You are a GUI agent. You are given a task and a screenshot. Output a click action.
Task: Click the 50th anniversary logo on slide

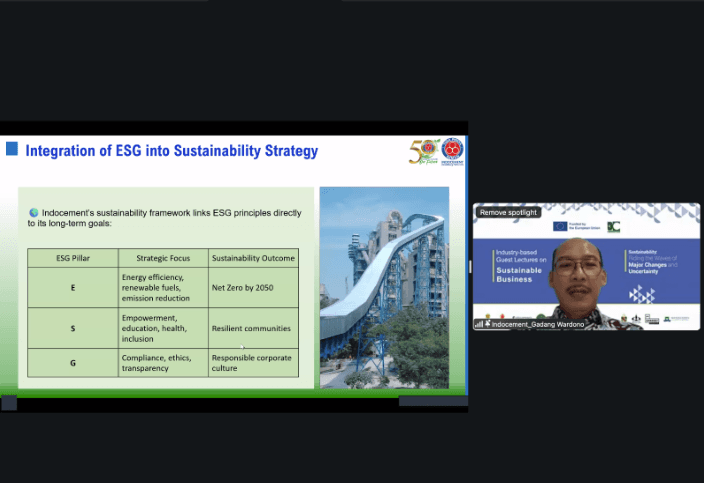coord(424,151)
